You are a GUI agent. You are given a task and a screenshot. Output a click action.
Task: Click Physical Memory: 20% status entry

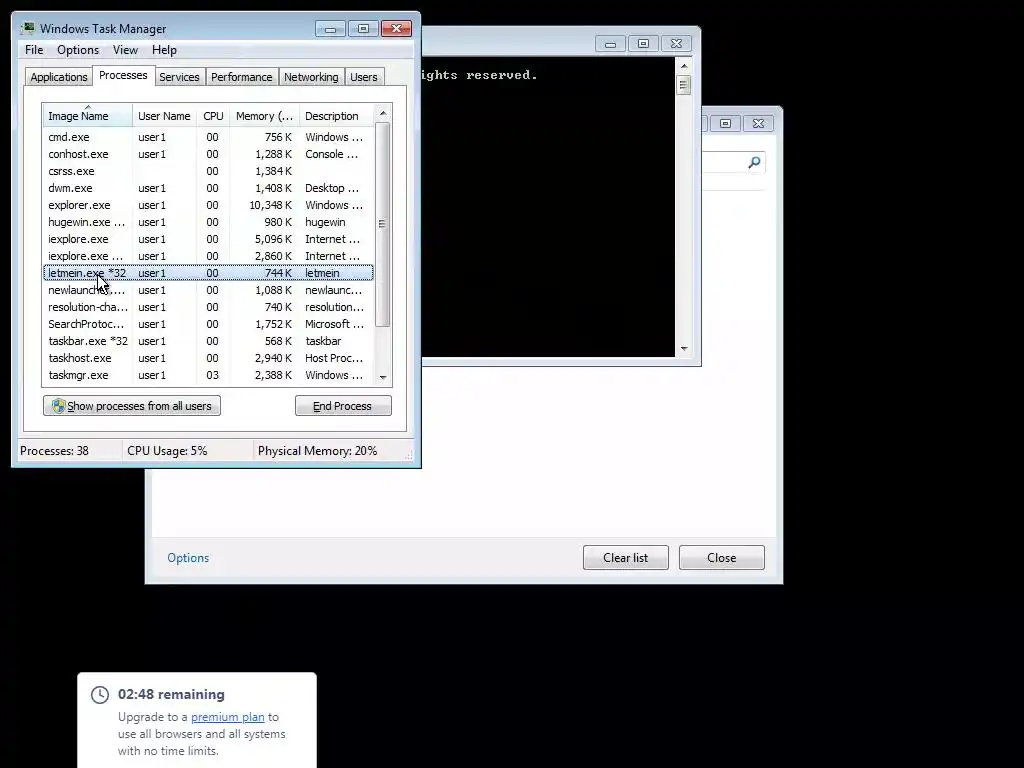pos(317,451)
